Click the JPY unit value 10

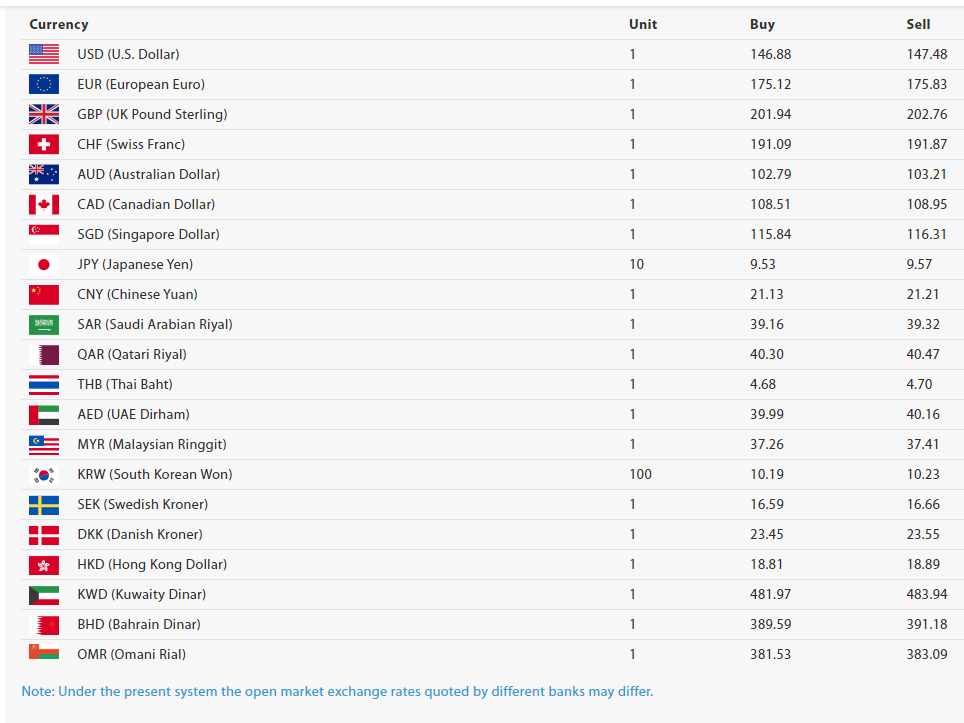coord(637,264)
